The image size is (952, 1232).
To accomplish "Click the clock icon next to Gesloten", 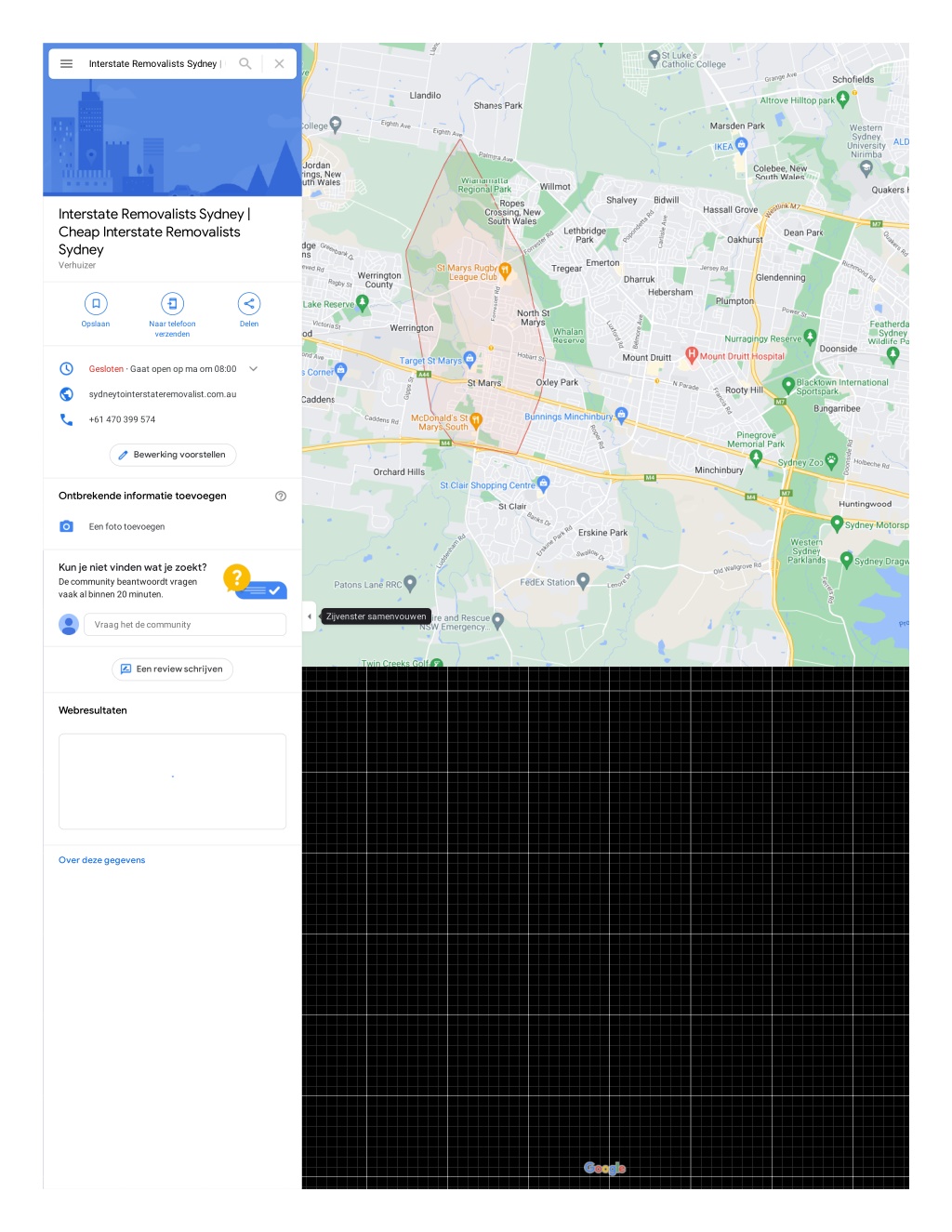I will click(67, 369).
